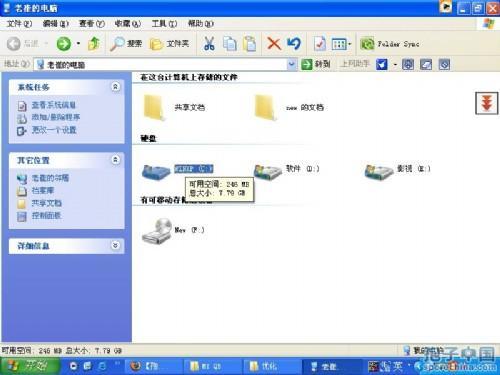Expand the Details panel chevron
The height and width of the screenshot is (375, 500).
pos(115,246)
